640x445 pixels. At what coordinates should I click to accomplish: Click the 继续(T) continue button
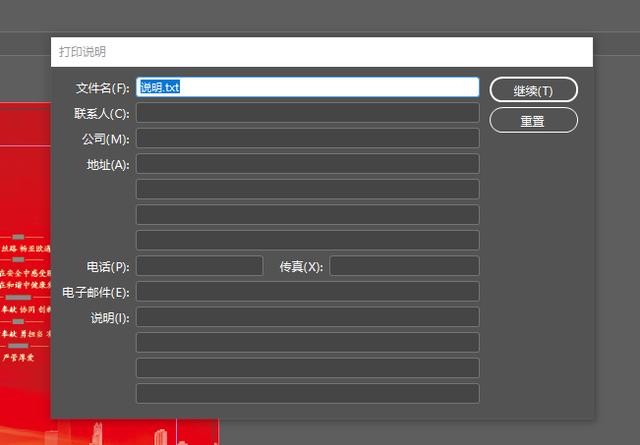533,89
